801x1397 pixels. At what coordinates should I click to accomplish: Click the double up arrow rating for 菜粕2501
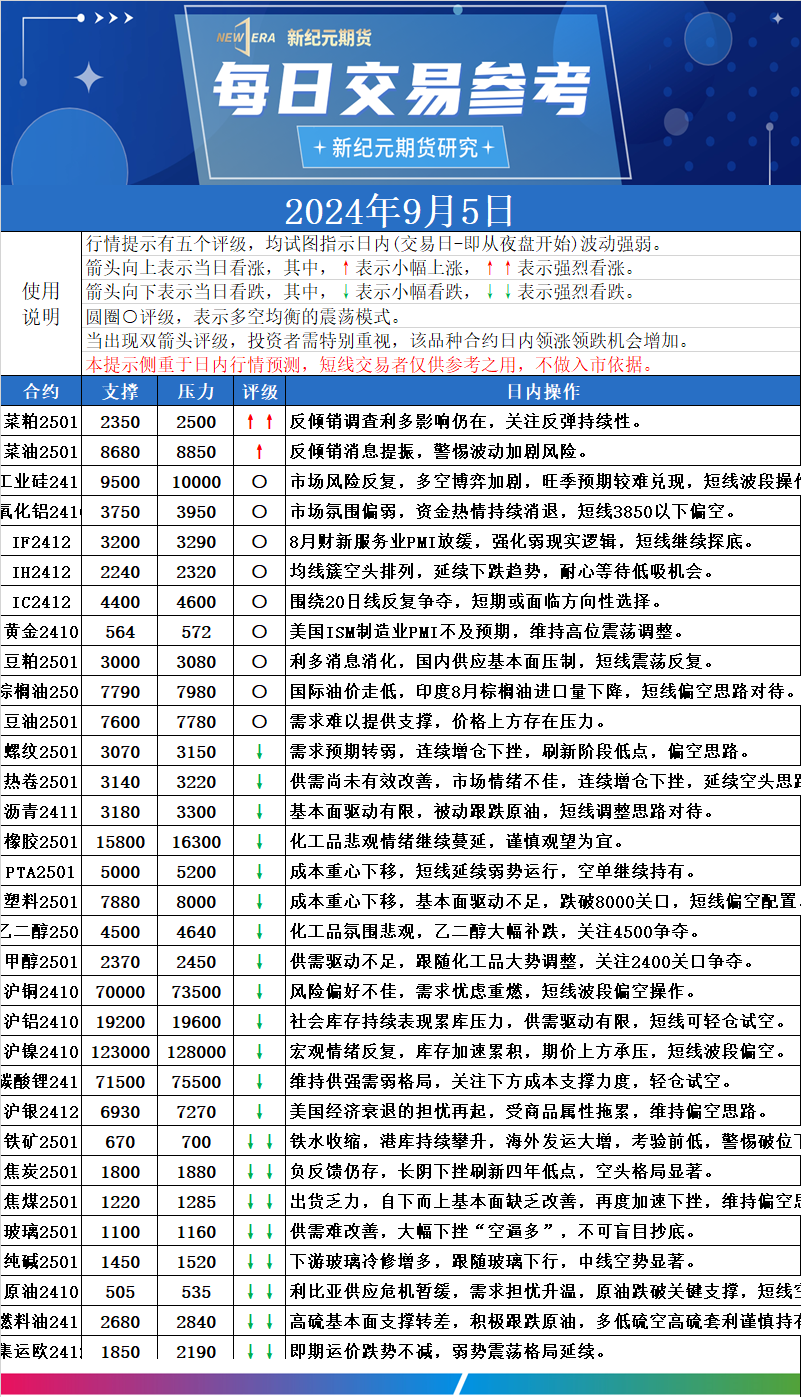(259, 422)
